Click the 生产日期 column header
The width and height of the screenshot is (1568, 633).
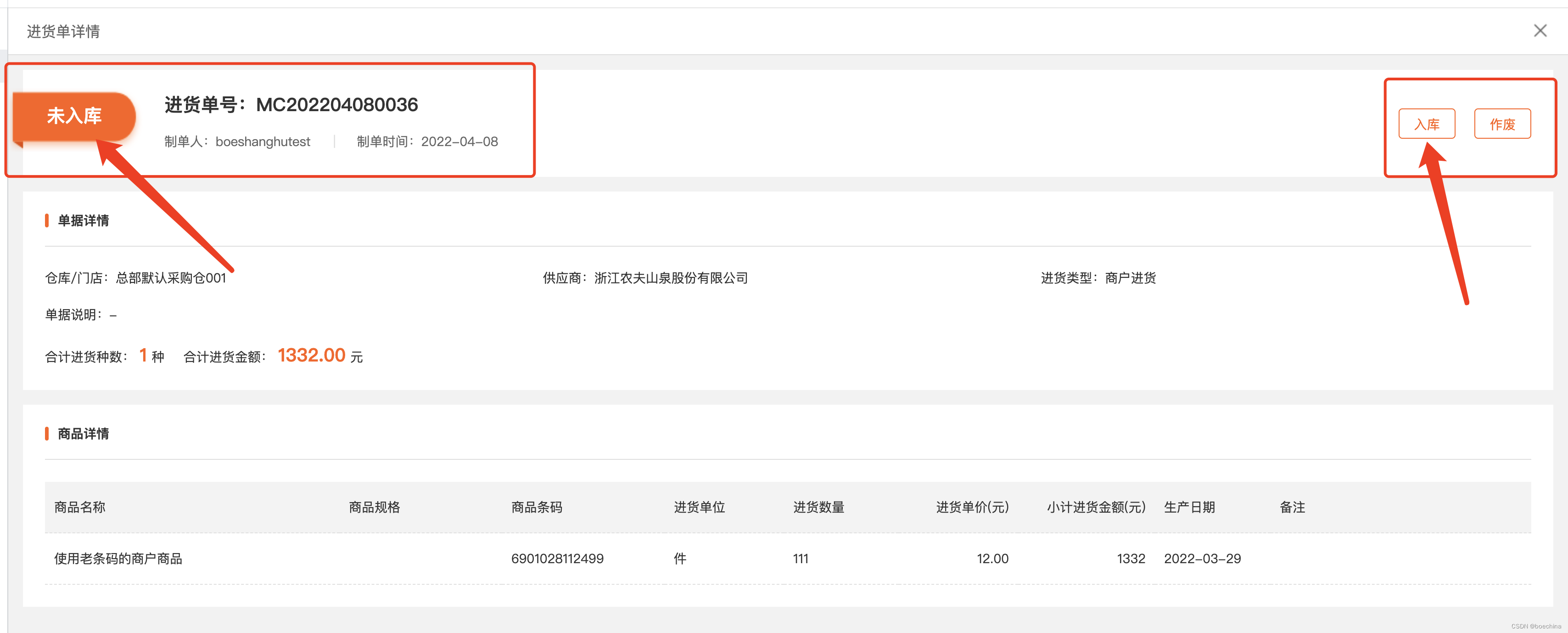[1189, 508]
